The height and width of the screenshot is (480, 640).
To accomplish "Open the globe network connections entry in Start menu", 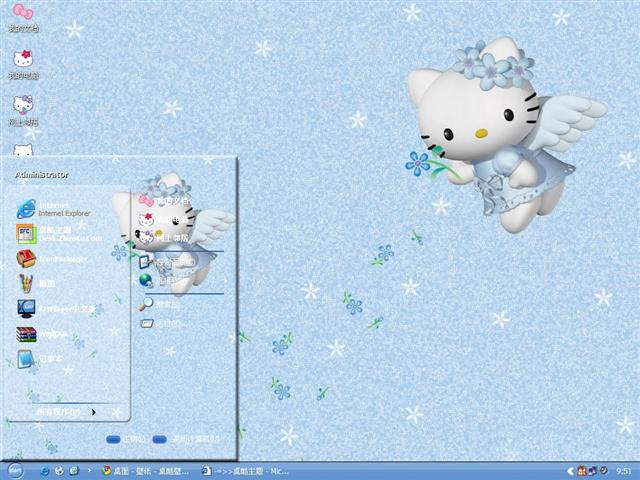I will pos(159,280).
